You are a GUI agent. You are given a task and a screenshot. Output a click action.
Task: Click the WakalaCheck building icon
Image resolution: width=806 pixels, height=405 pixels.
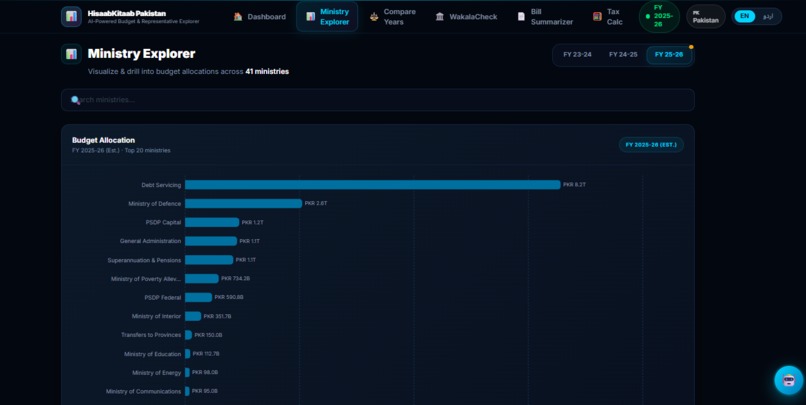440,16
